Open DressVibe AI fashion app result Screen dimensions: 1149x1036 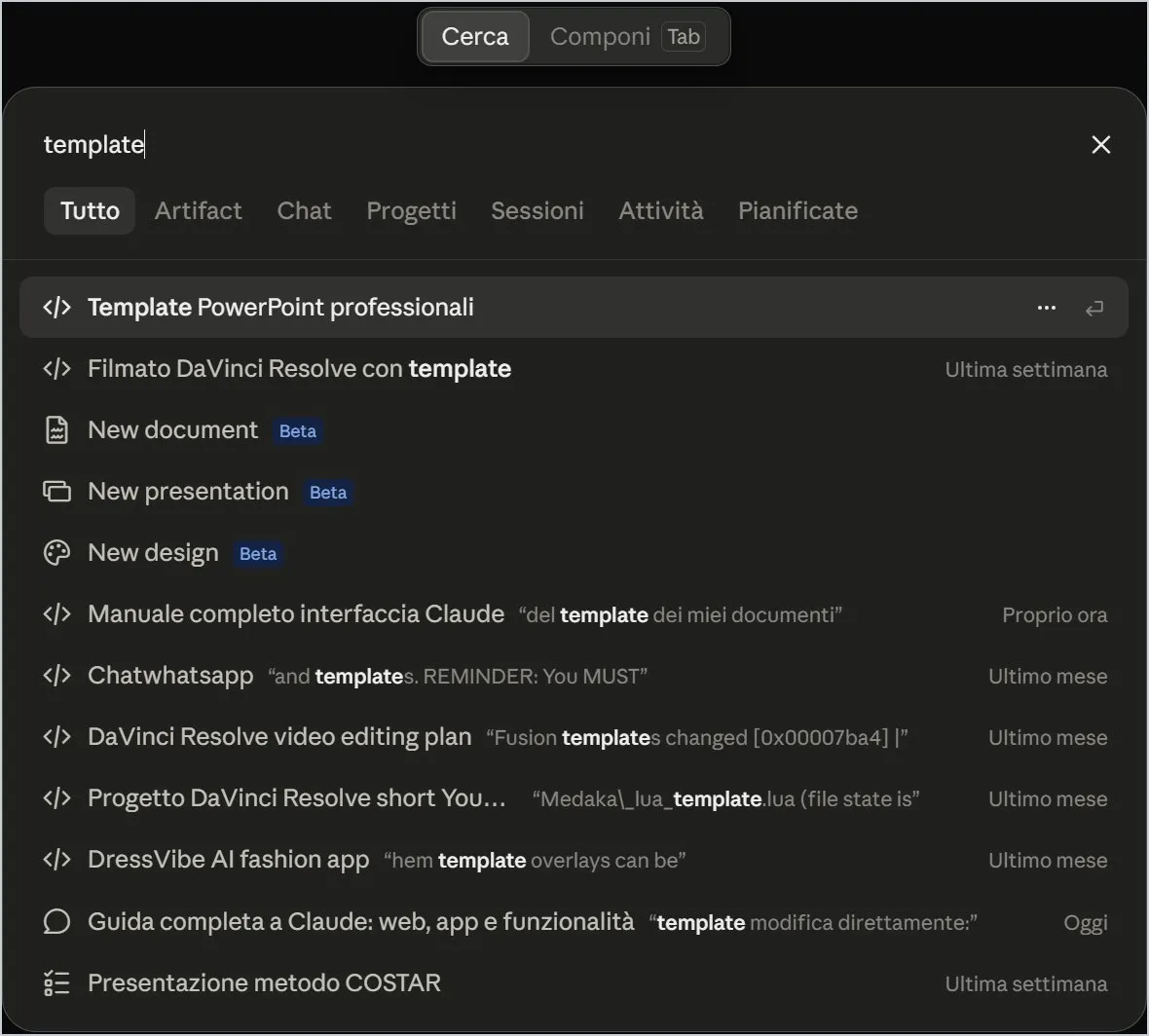574,860
